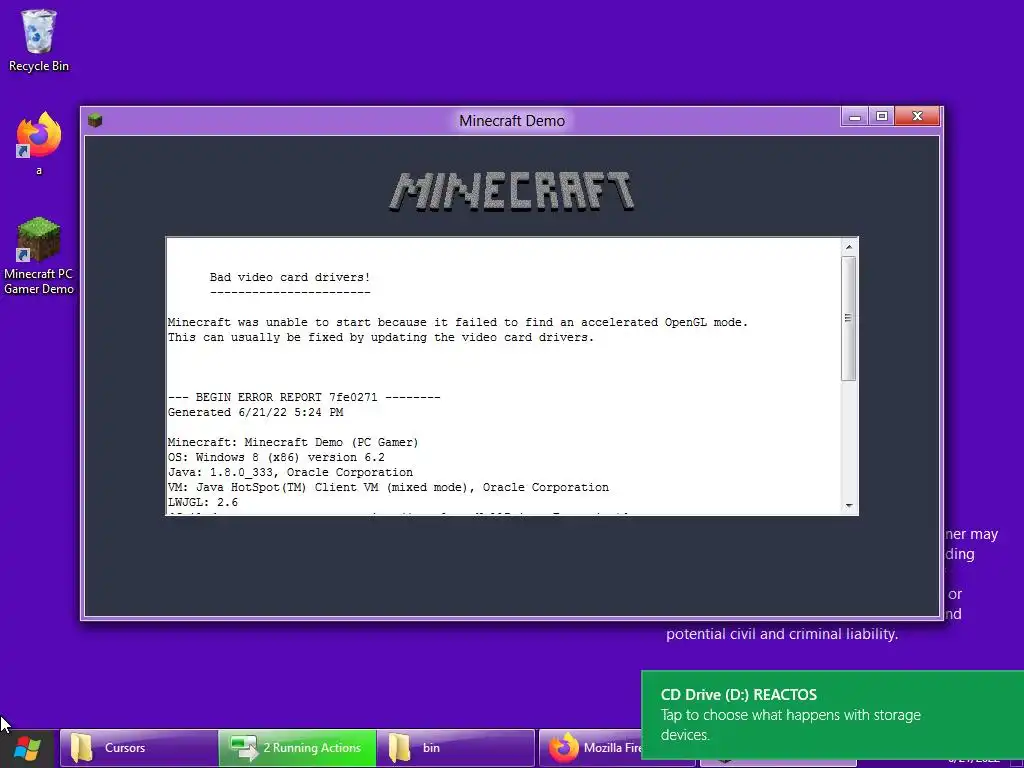Viewport: 1024px width, 768px height.
Task: Open the Windows Start button
Action: tap(27, 748)
